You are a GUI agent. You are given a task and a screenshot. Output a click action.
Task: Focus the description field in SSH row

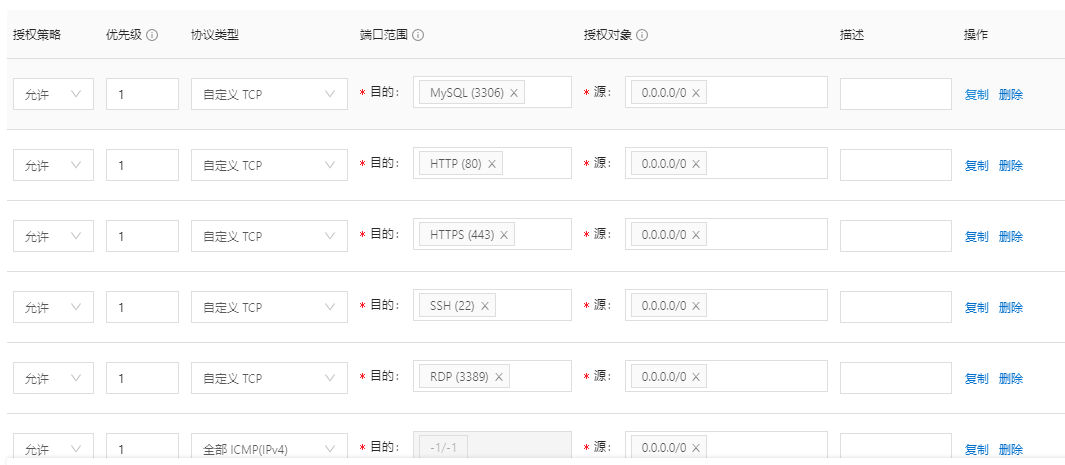[x=896, y=307]
